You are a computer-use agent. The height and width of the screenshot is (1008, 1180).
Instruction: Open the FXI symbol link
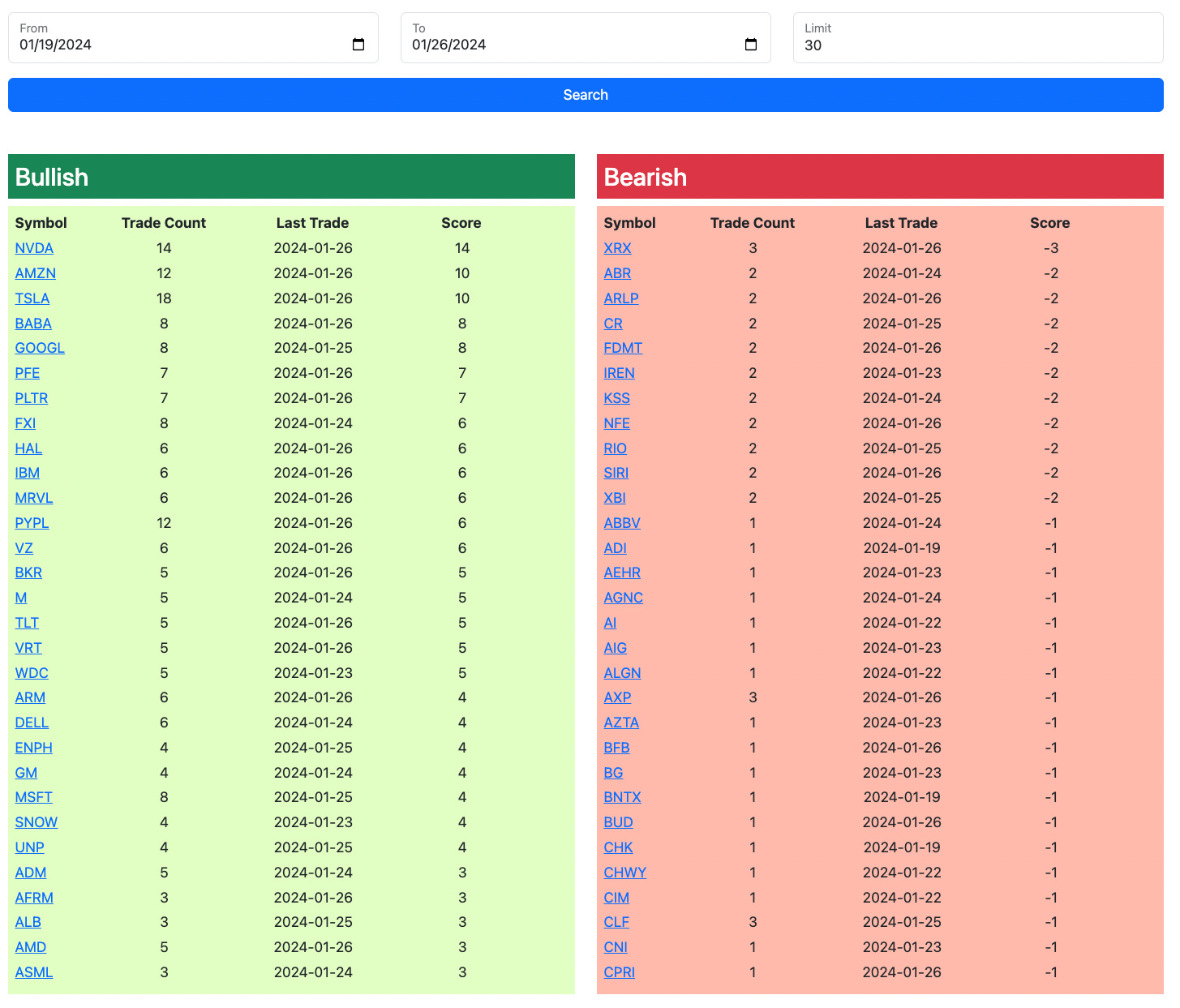coord(25,423)
